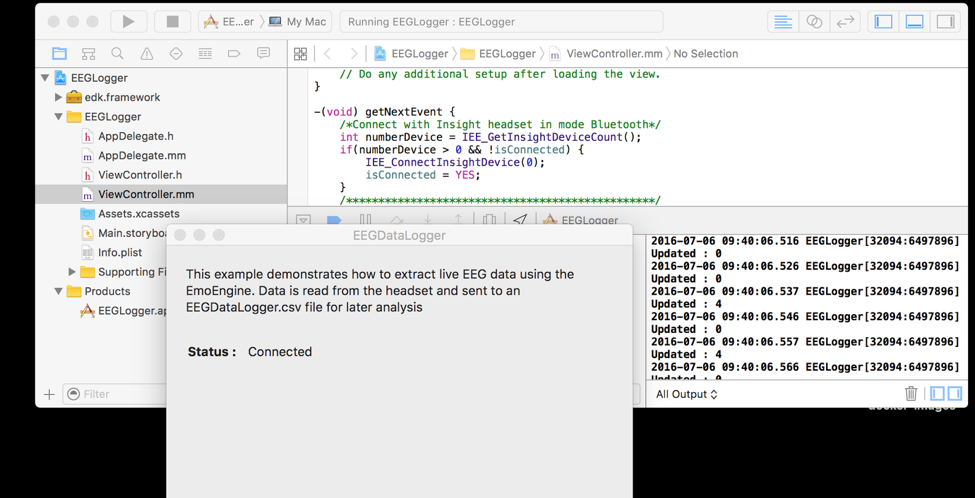Screen dimensions: 975x498
Task: Open the related items grid menu
Action: pyautogui.click(x=300, y=53)
